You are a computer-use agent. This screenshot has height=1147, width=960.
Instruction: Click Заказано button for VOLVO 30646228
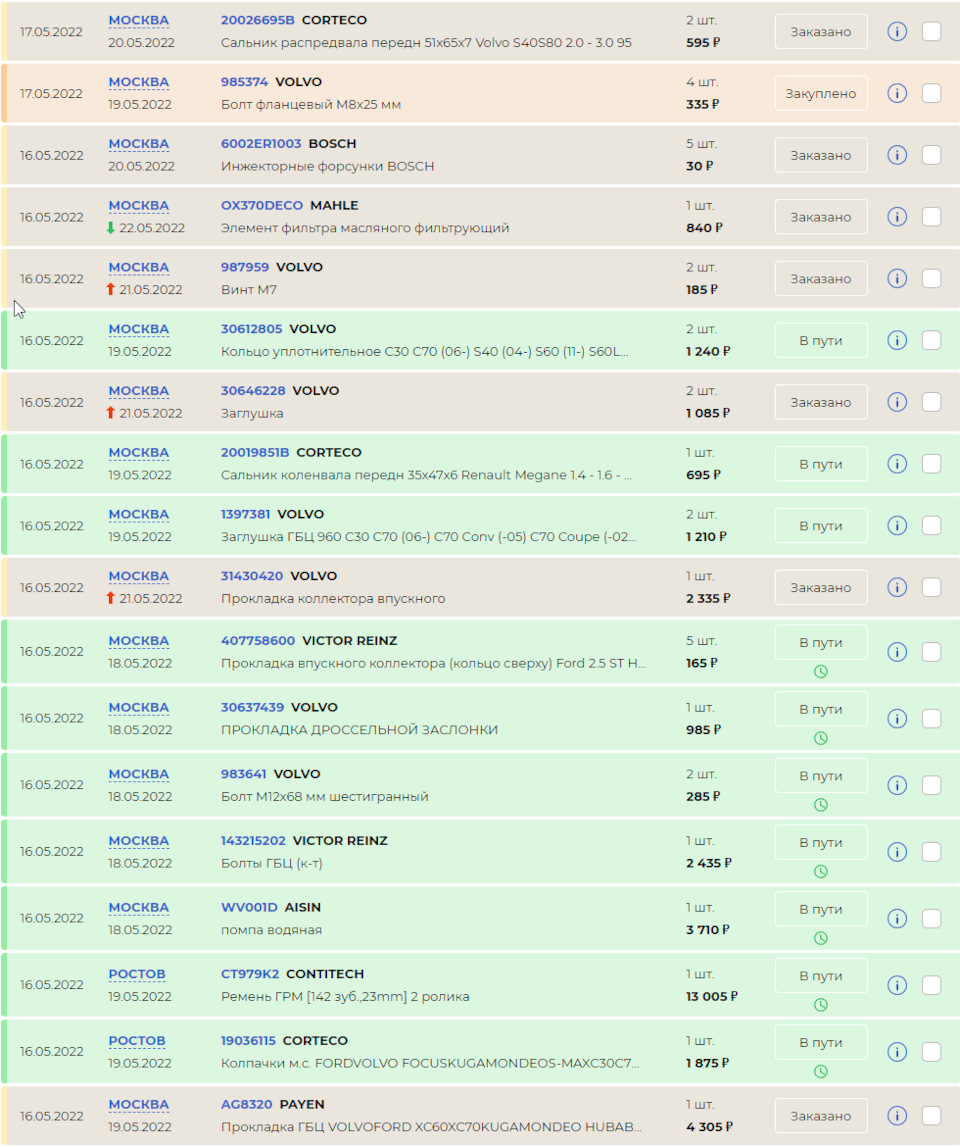tap(821, 403)
